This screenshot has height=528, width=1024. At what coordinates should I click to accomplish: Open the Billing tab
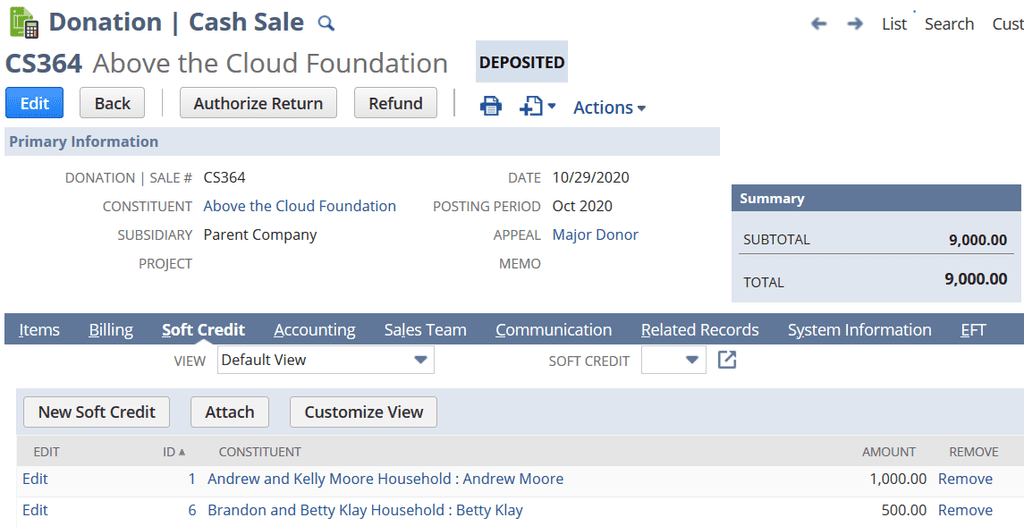(x=111, y=330)
